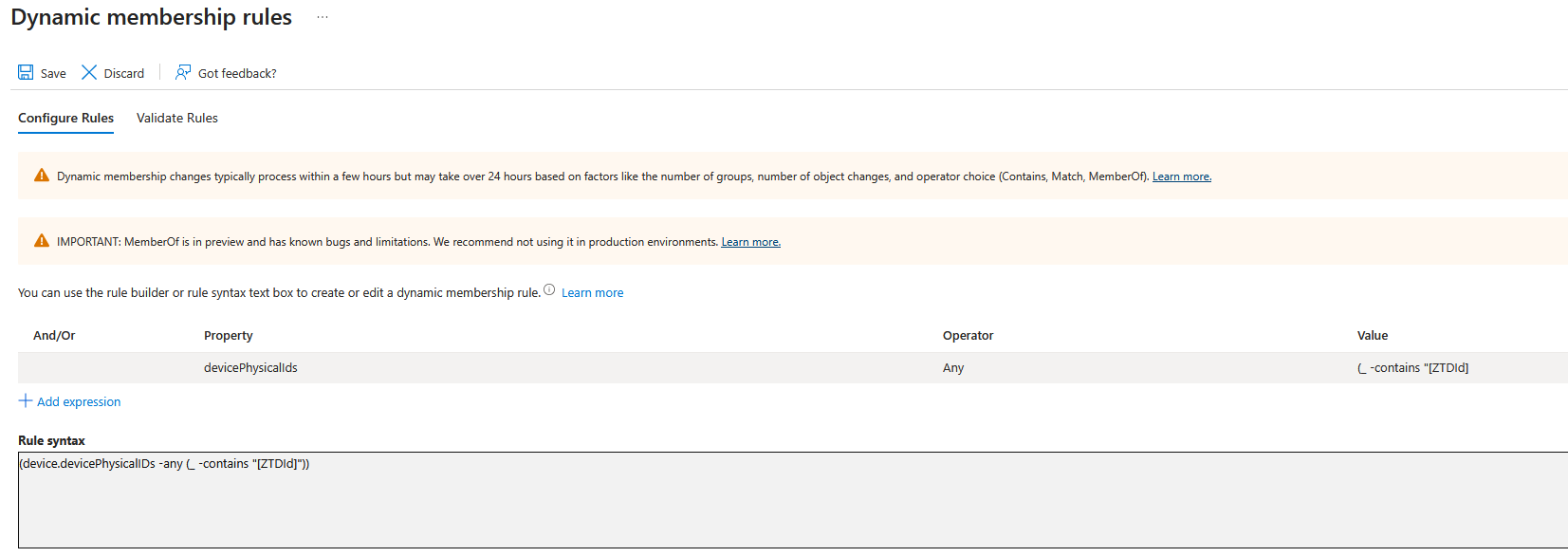The image size is (1568, 557).
Task: Click warning icon in processing time banner
Action: tap(42, 176)
